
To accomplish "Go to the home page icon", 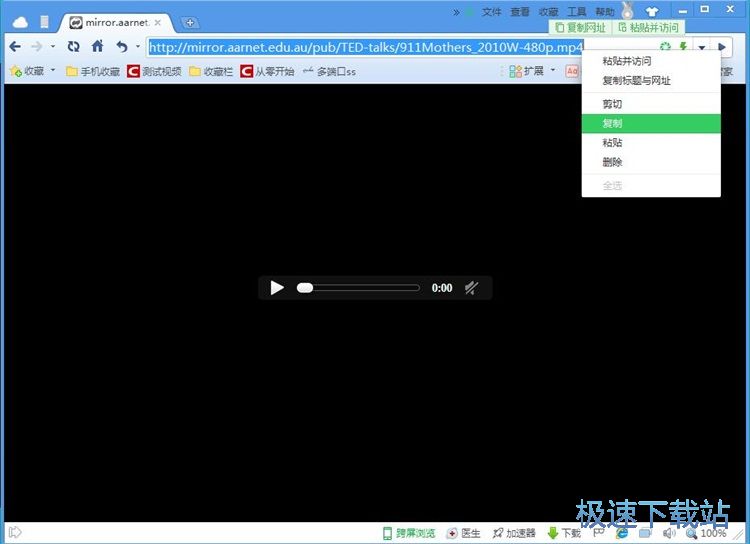I will 98,46.
